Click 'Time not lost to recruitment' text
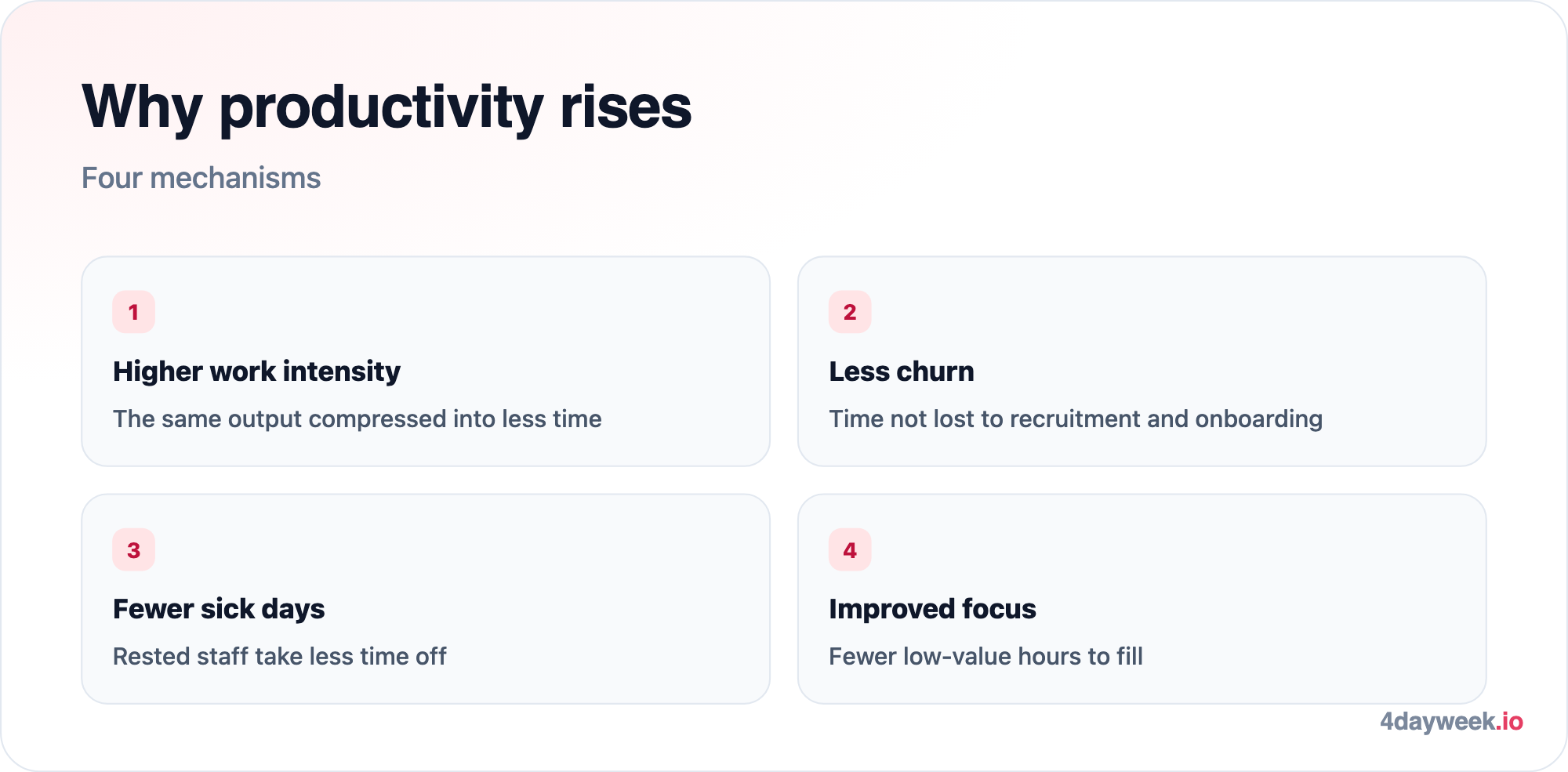Image resolution: width=1568 pixels, height=772 pixels. [x=1076, y=419]
